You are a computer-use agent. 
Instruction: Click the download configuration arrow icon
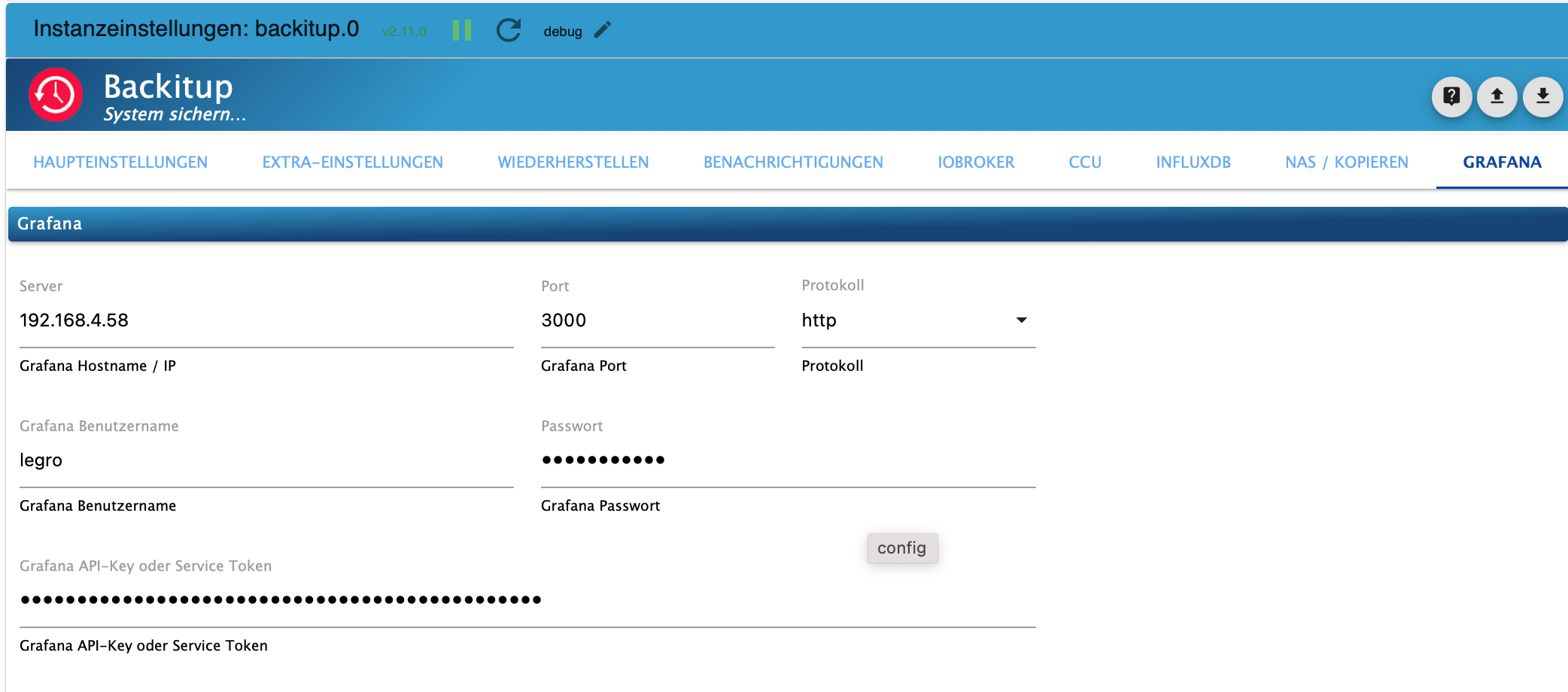pyautogui.click(x=1543, y=96)
